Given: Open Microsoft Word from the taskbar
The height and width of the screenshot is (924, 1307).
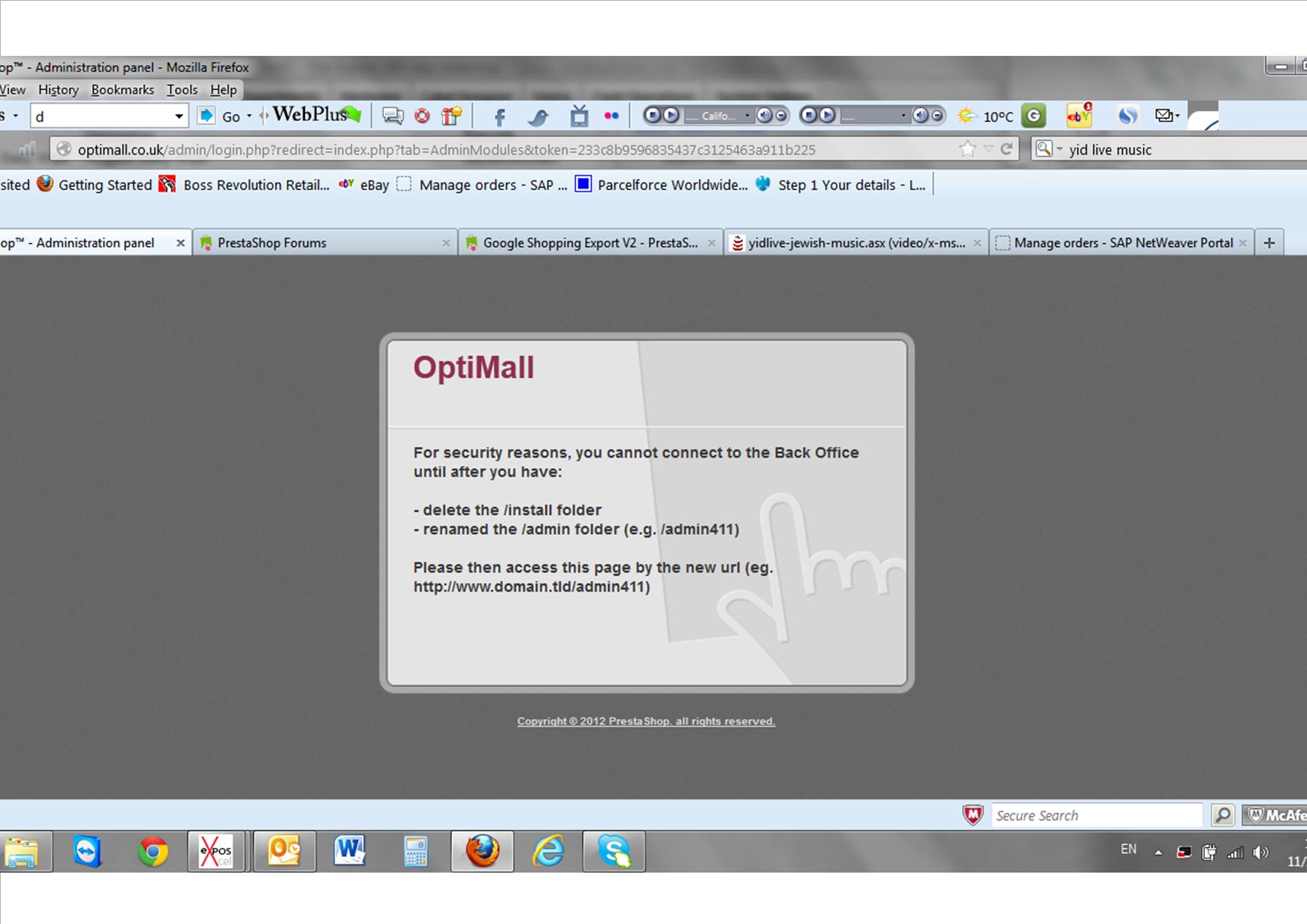Looking at the screenshot, I should click(349, 851).
